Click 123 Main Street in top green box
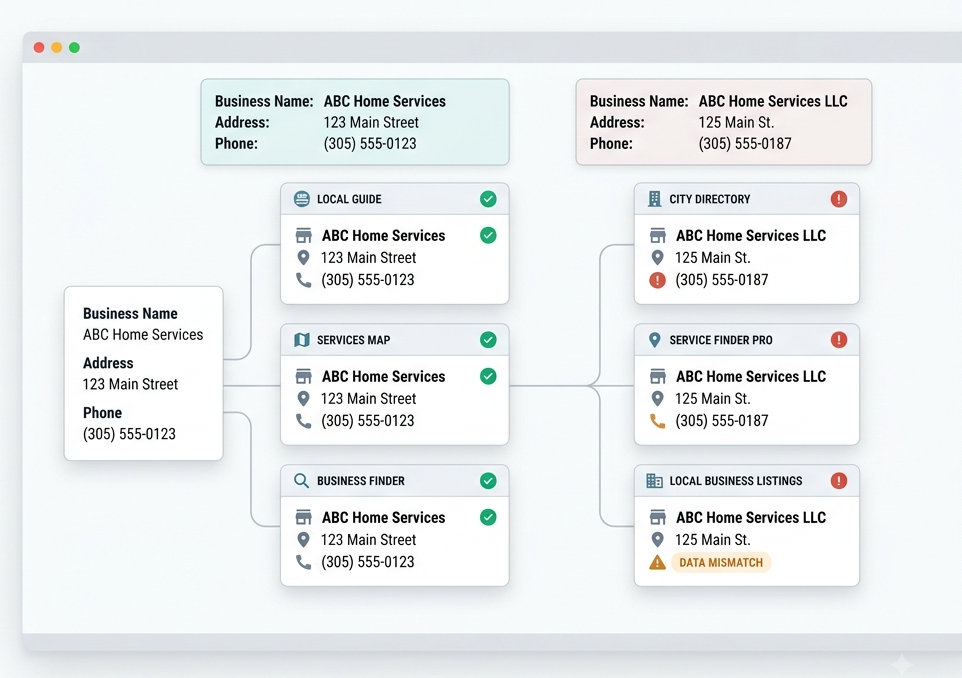The width and height of the screenshot is (962, 678). click(x=371, y=122)
